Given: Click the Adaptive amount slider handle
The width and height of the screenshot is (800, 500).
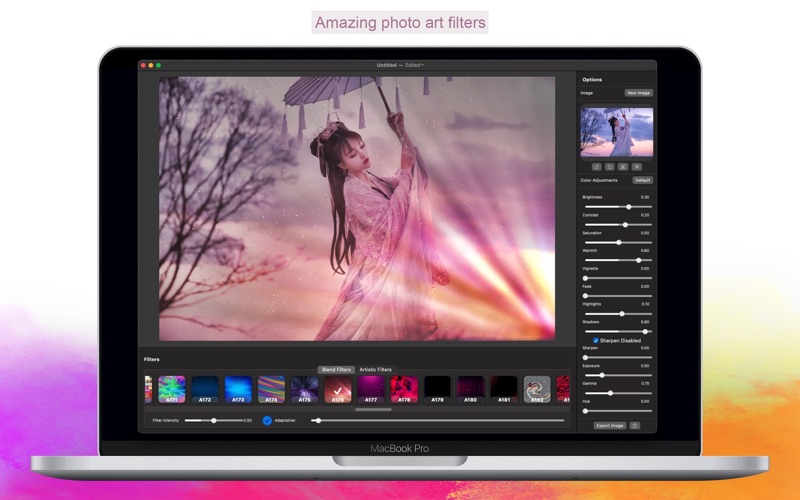Looking at the screenshot, I should (x=318, y=420).
